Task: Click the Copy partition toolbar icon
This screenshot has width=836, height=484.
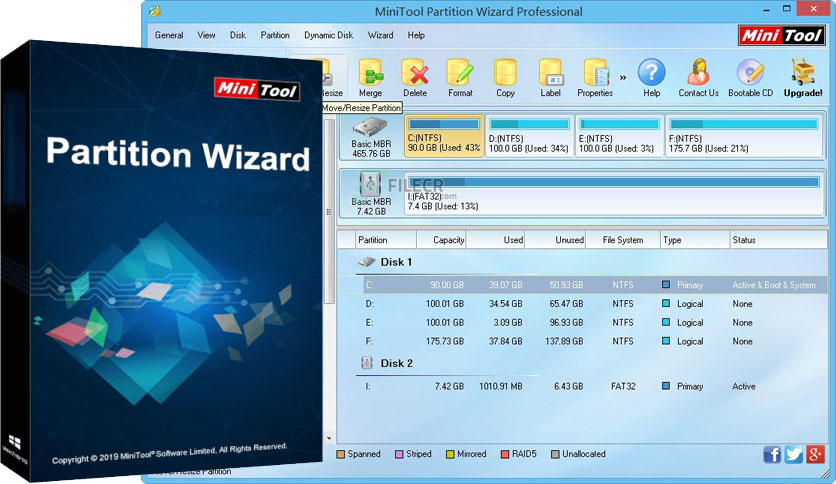Action: pyautogui.click(x=505, y=72)
